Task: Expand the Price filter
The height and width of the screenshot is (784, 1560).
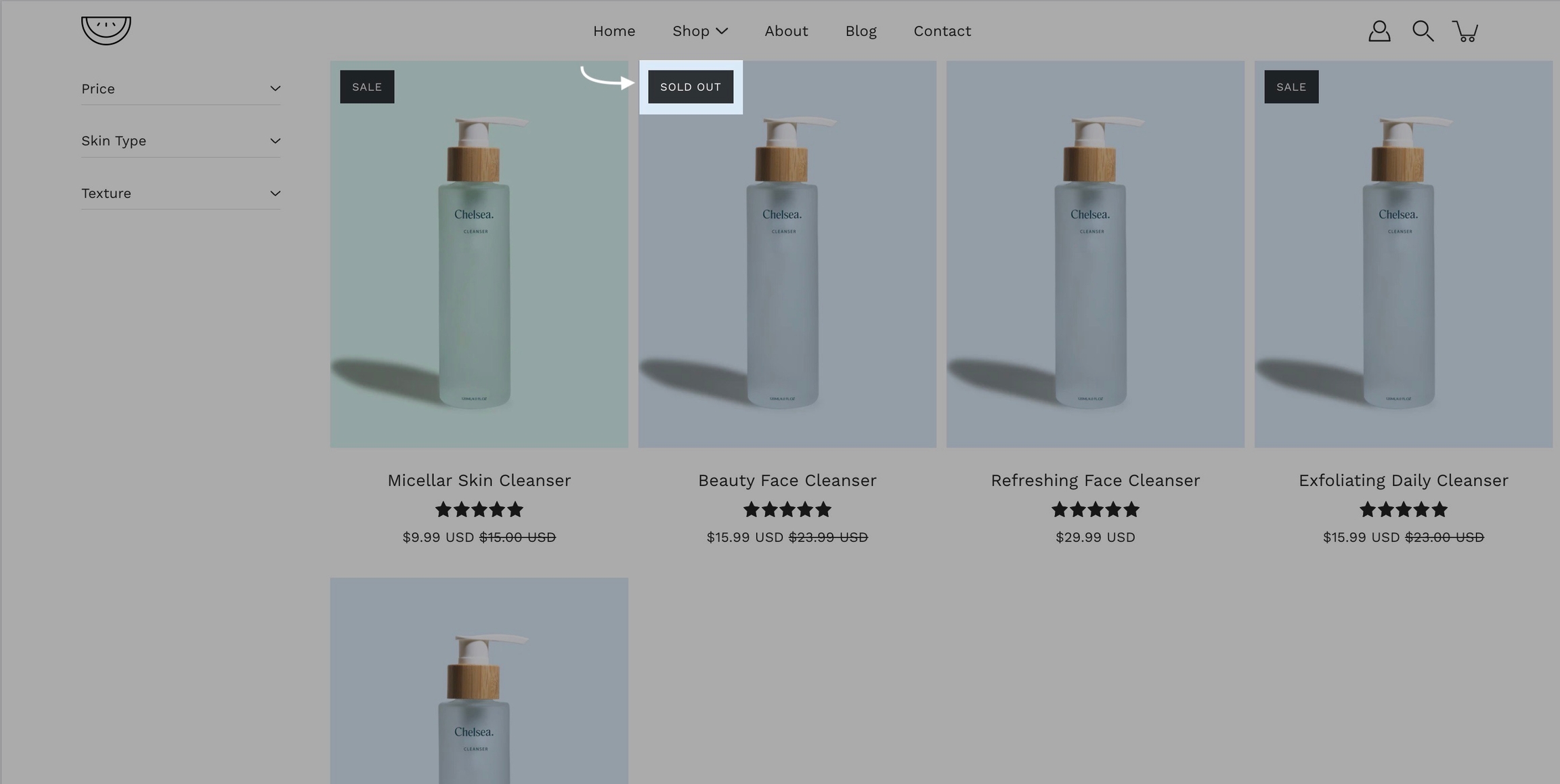Action: (x=181, y=89)
